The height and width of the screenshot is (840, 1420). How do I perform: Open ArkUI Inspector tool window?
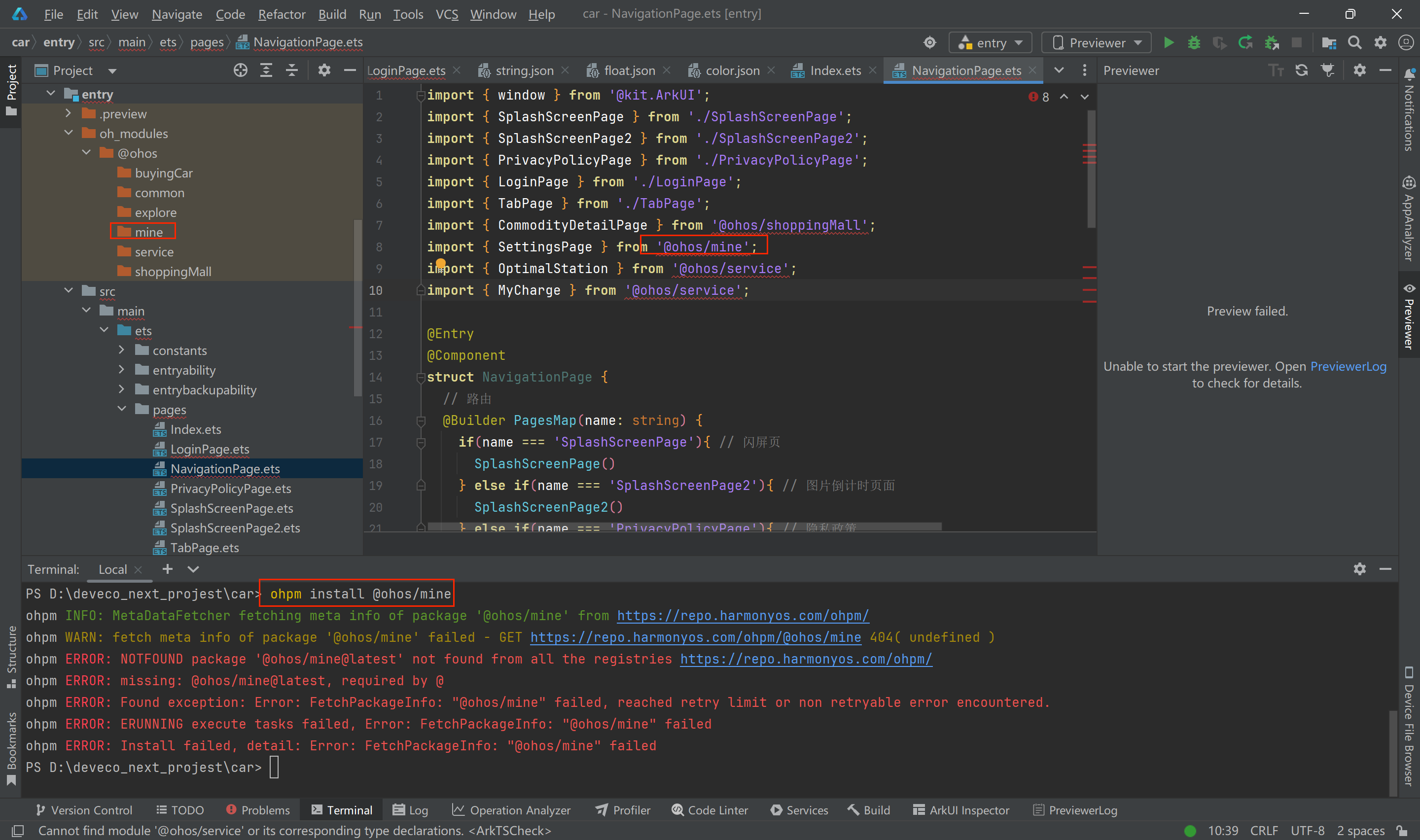[961, 810]
